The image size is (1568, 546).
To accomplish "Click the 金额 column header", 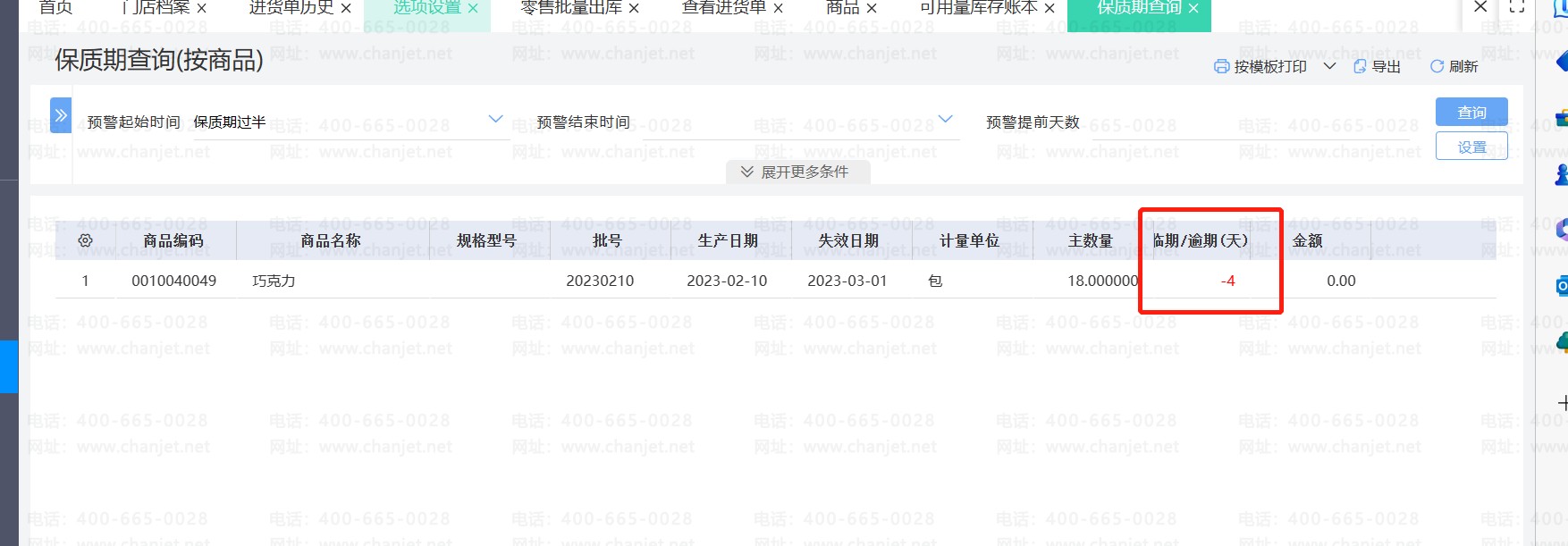I will [x=1307, y=240].
